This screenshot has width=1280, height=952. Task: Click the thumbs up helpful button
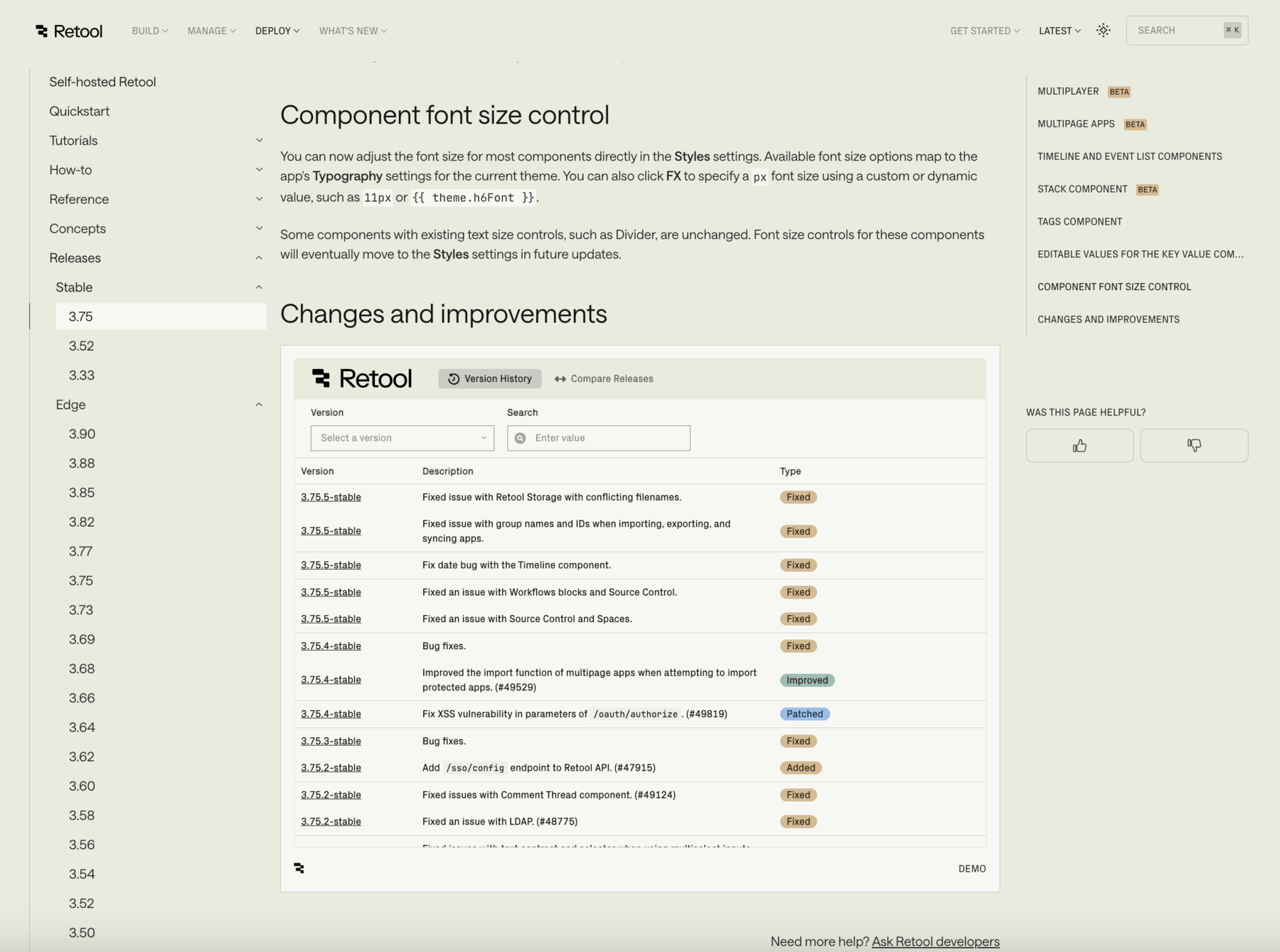[x=1079, y=446]
